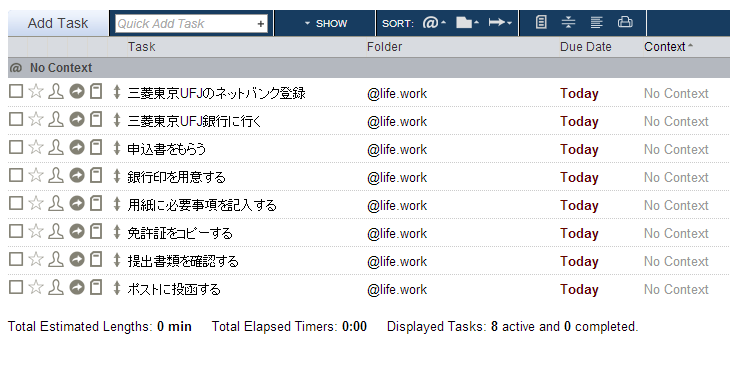This screenshot has width=730, height=380.
Task: Click task name 申込書をもらう
Action: click(x=167, y=149)
